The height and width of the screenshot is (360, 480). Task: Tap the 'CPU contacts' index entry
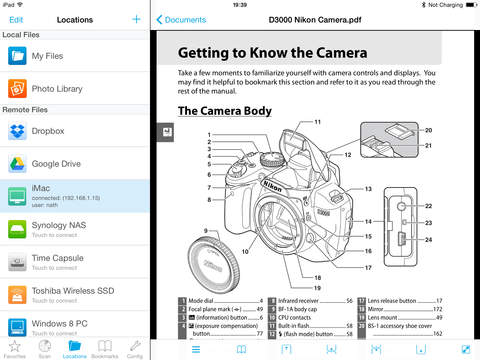tap(295, 317)
